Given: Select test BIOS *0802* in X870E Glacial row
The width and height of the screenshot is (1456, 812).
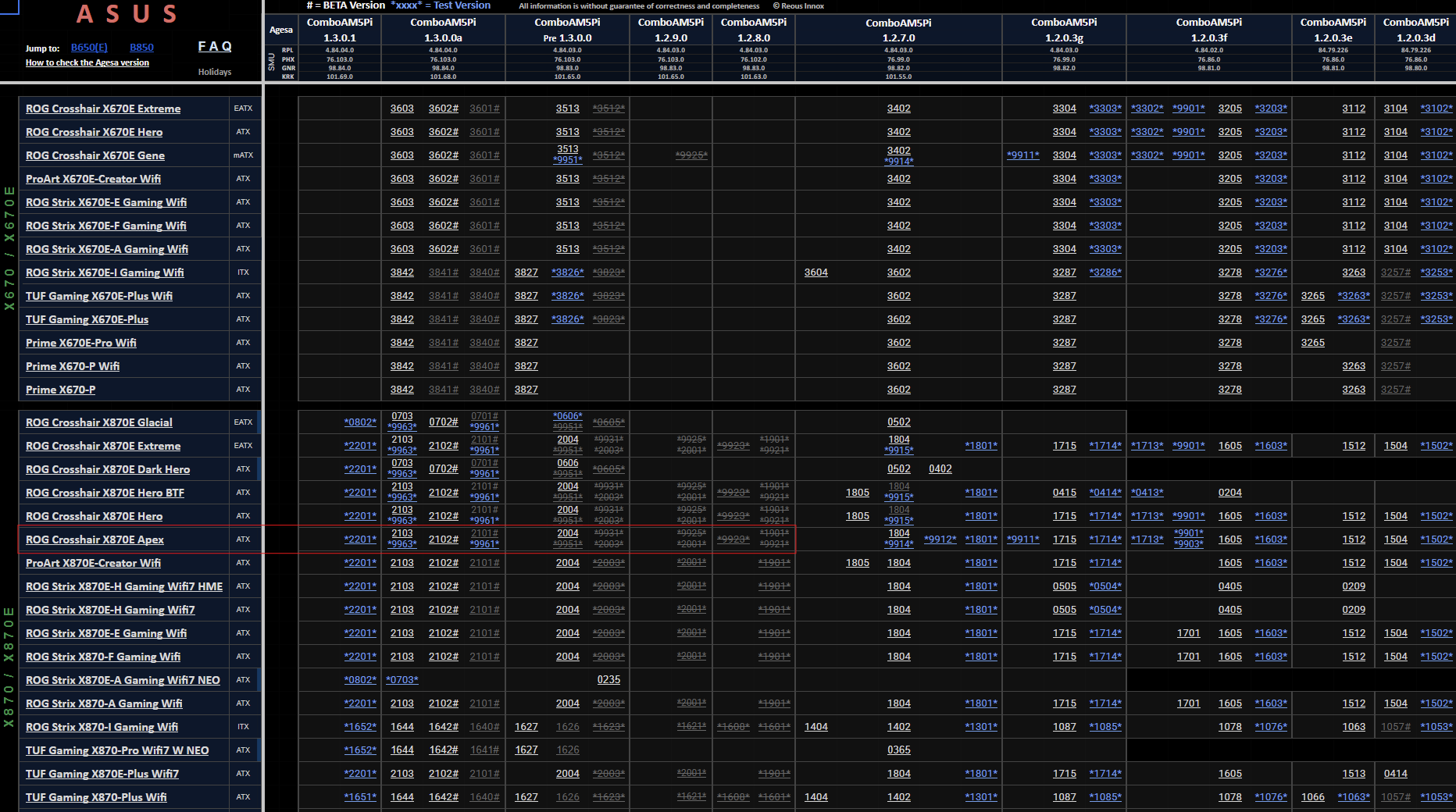Looking at the screenshot, I should click(x=361, y=422).
